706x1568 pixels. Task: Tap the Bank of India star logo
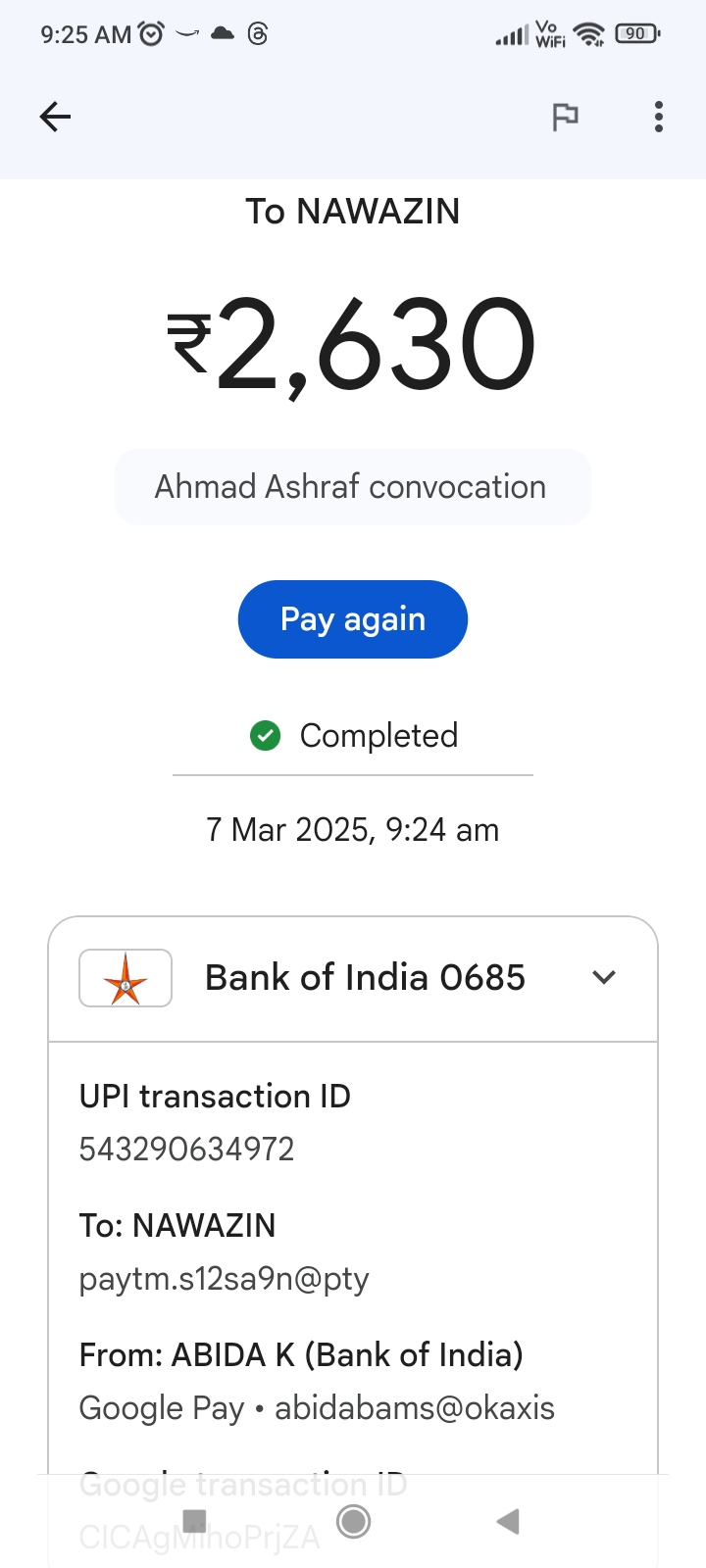point(126,978)
